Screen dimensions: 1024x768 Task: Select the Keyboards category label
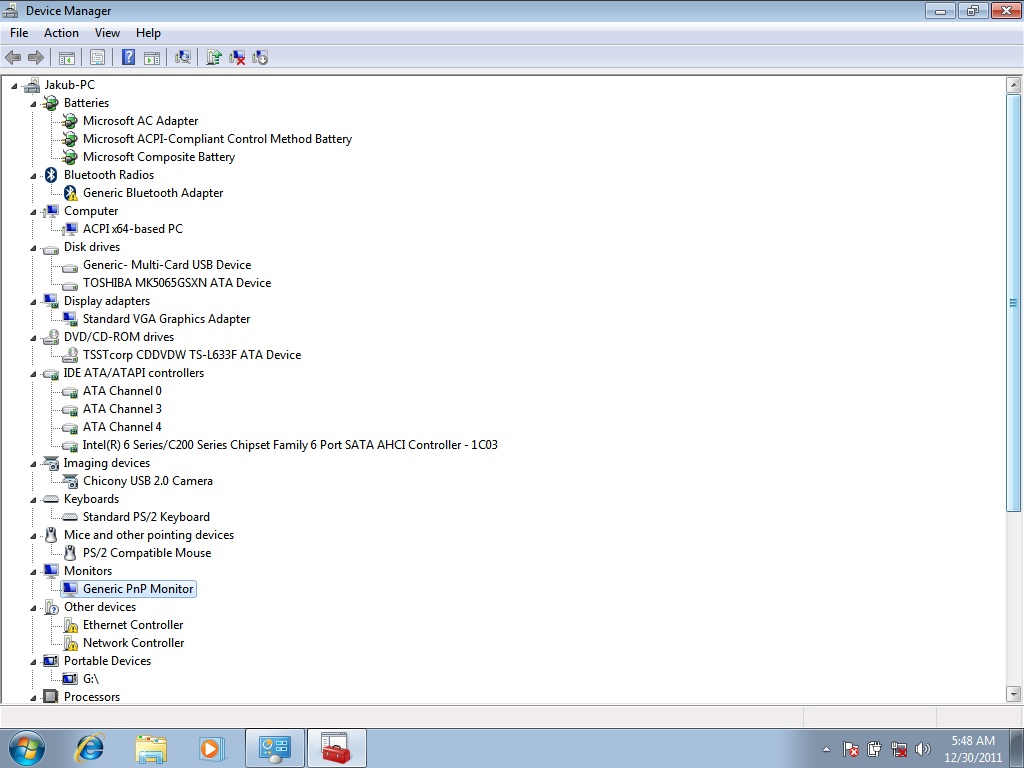pos(91,499)
